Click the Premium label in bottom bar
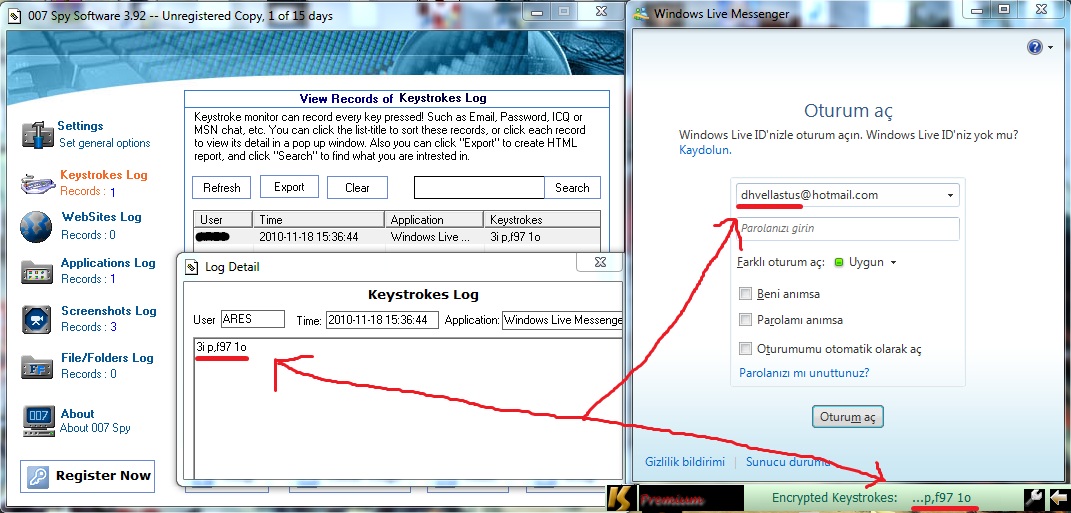The width and height of the screenshot is (1071, 513). tap(671, 499)
